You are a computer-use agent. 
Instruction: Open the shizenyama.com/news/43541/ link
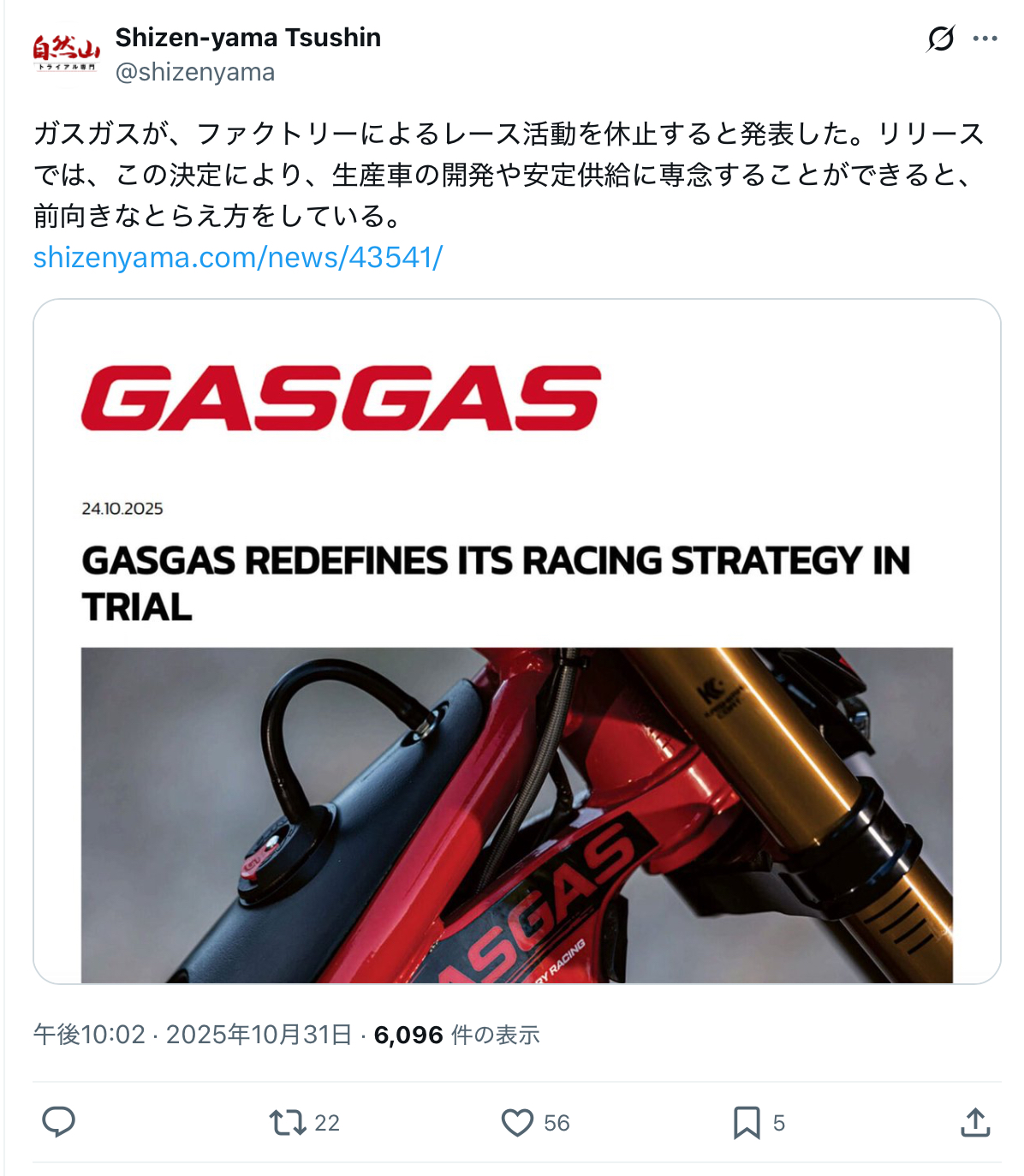[x=237, y=257]
